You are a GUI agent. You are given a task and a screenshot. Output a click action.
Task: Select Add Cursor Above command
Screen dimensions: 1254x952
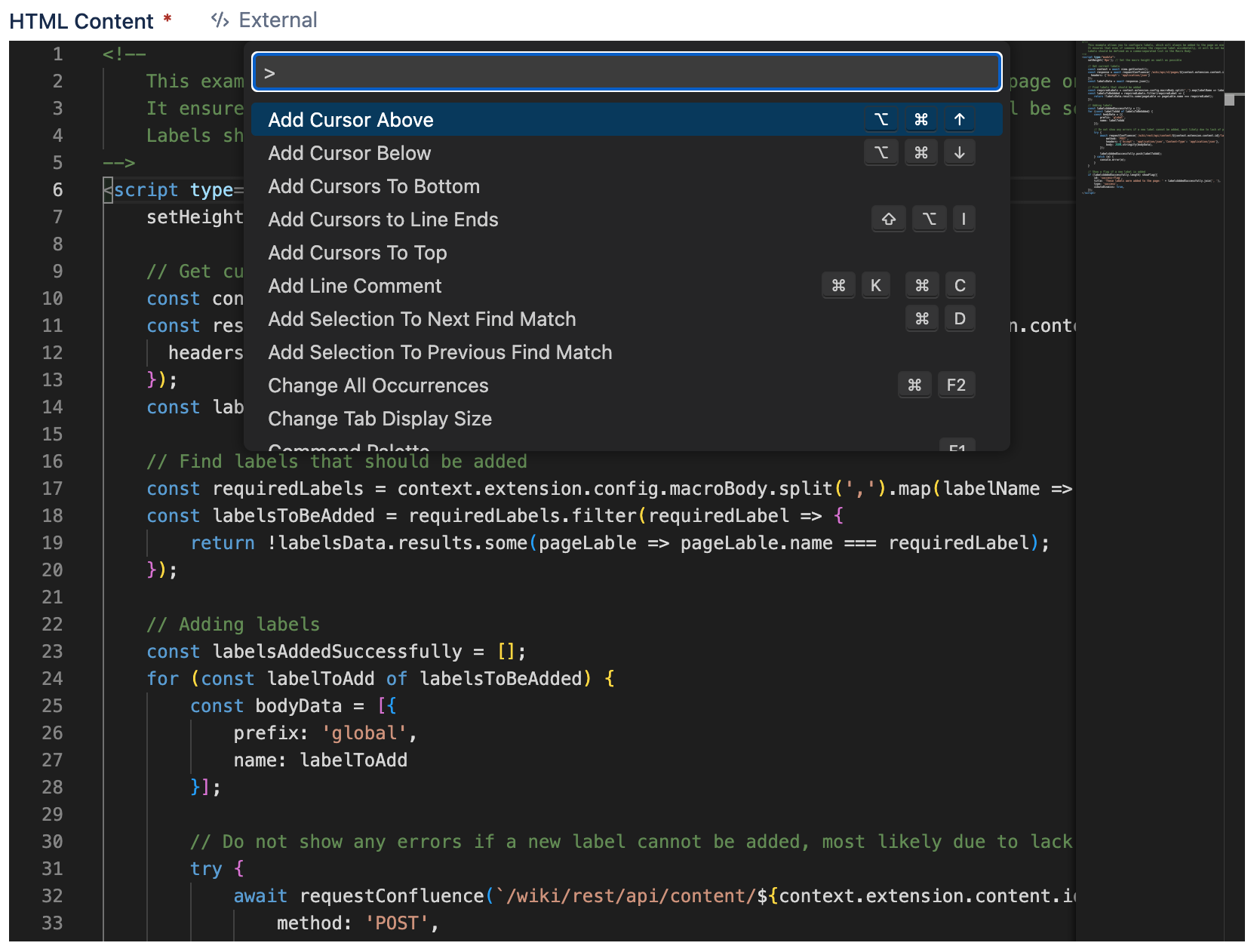point(351,120)
